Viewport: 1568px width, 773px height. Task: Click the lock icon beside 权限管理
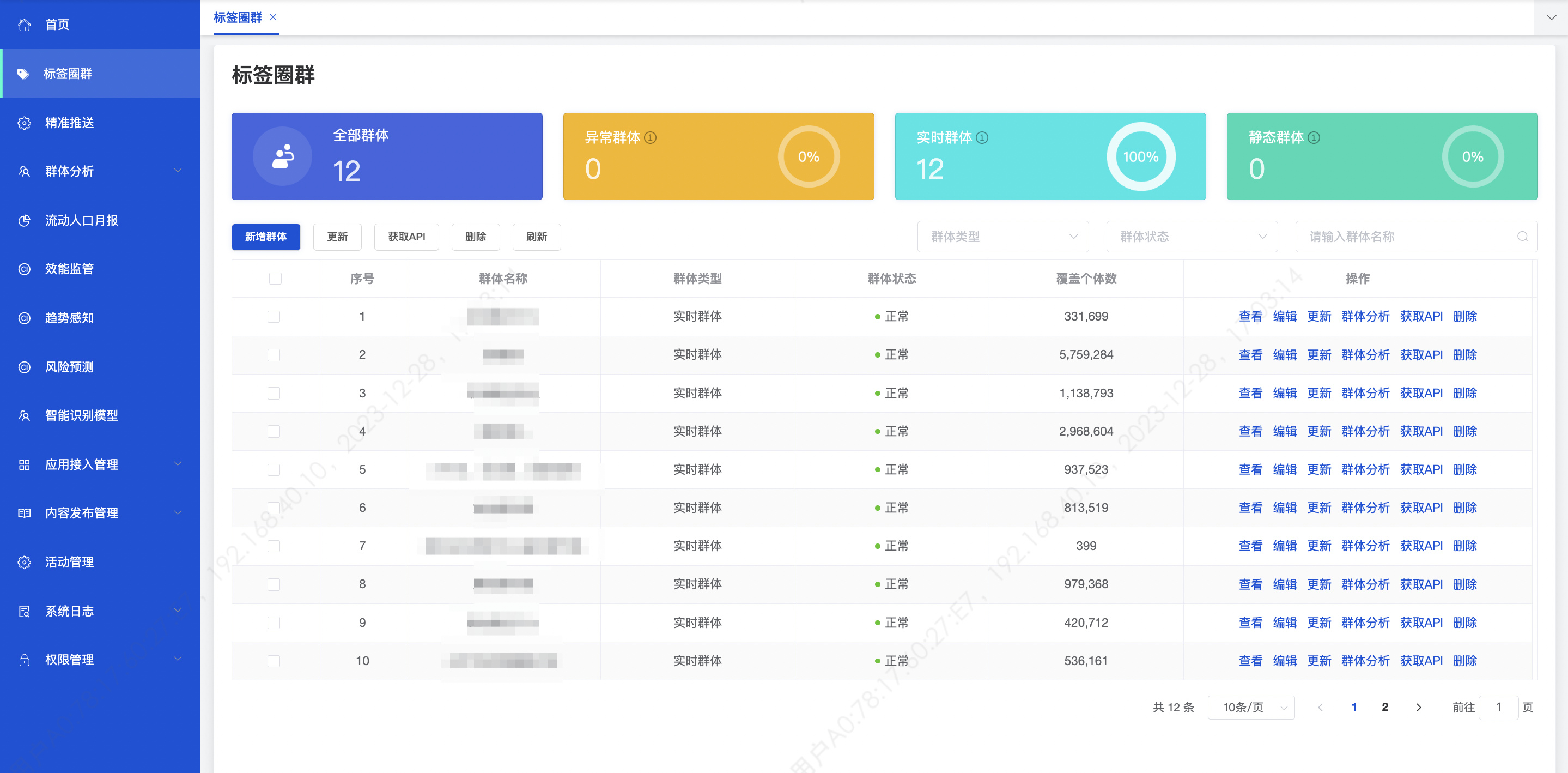pyautogui.click(x=25, y=660)
